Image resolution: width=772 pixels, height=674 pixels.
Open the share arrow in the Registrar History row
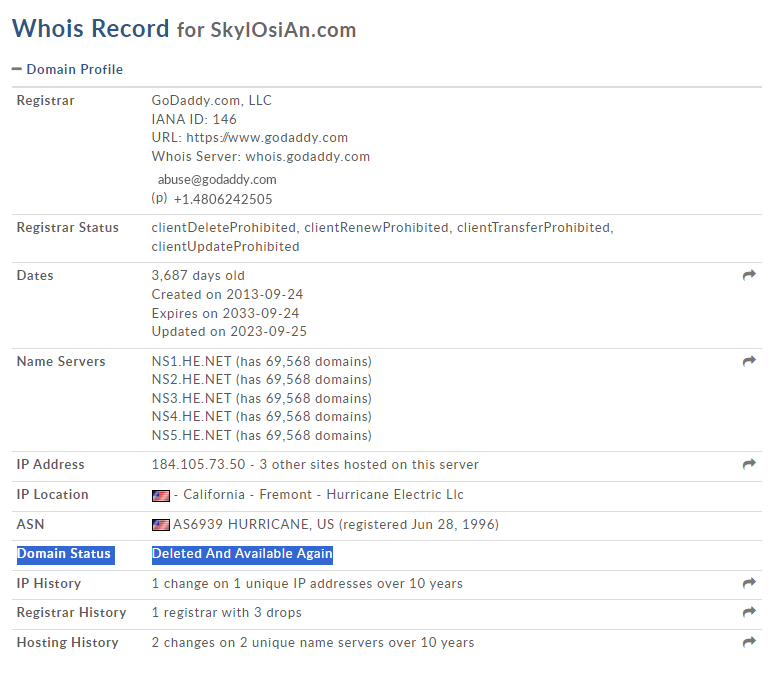(749, 612)
